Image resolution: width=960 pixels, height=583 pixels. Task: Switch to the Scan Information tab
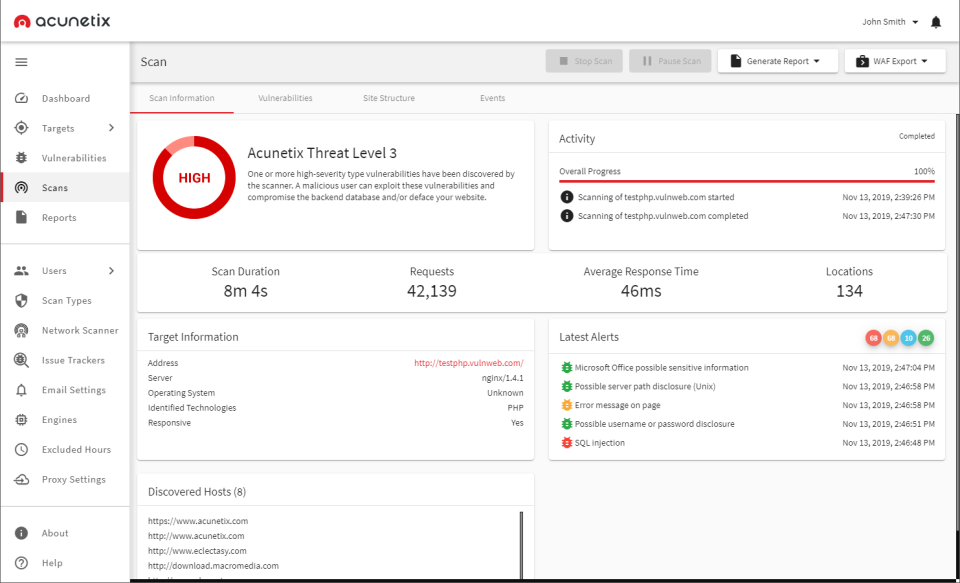(x=182, y=98)
